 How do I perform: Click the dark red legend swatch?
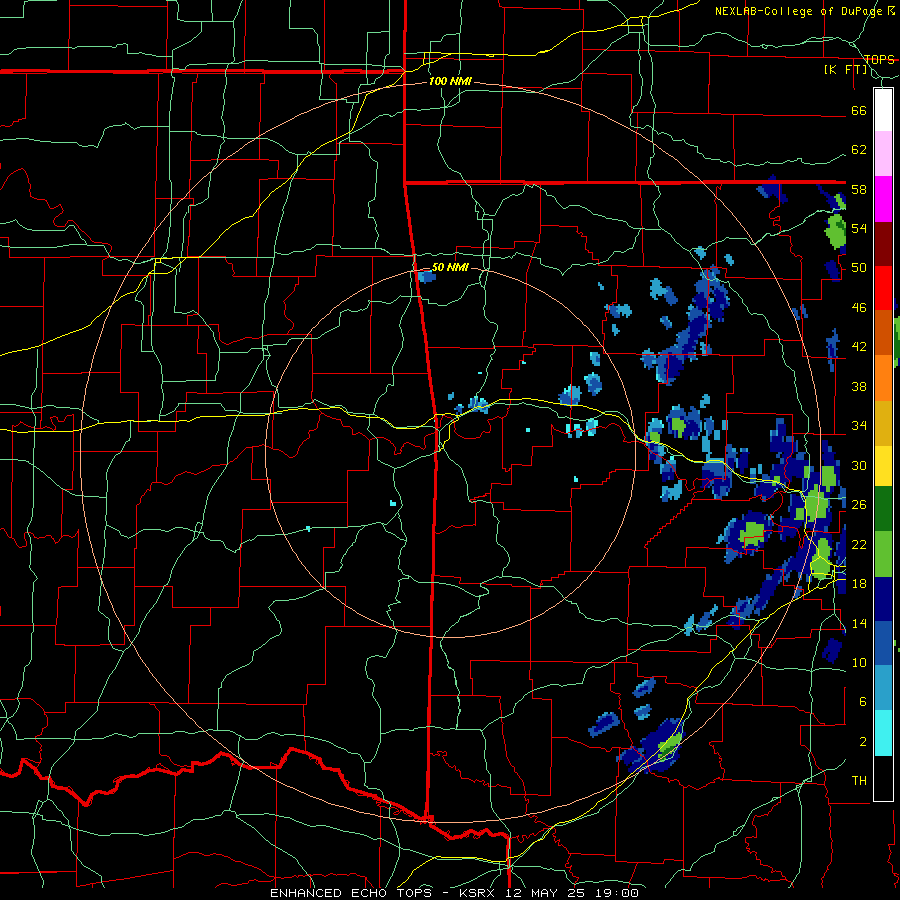pyautogui.click(x=883, y=244)
